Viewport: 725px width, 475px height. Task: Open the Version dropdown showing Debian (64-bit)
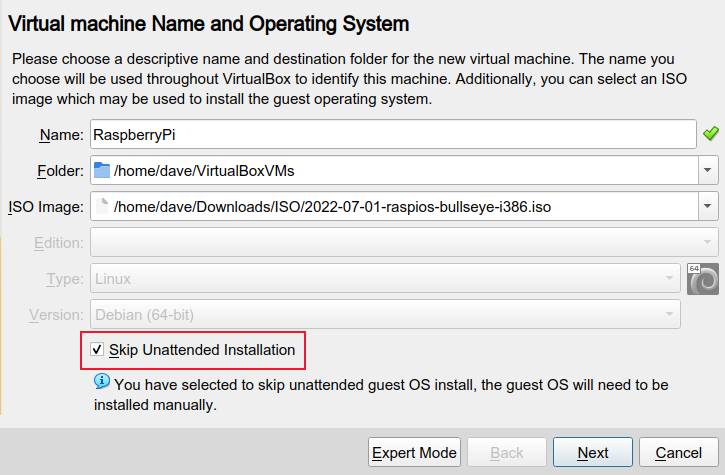pos(385,315)
